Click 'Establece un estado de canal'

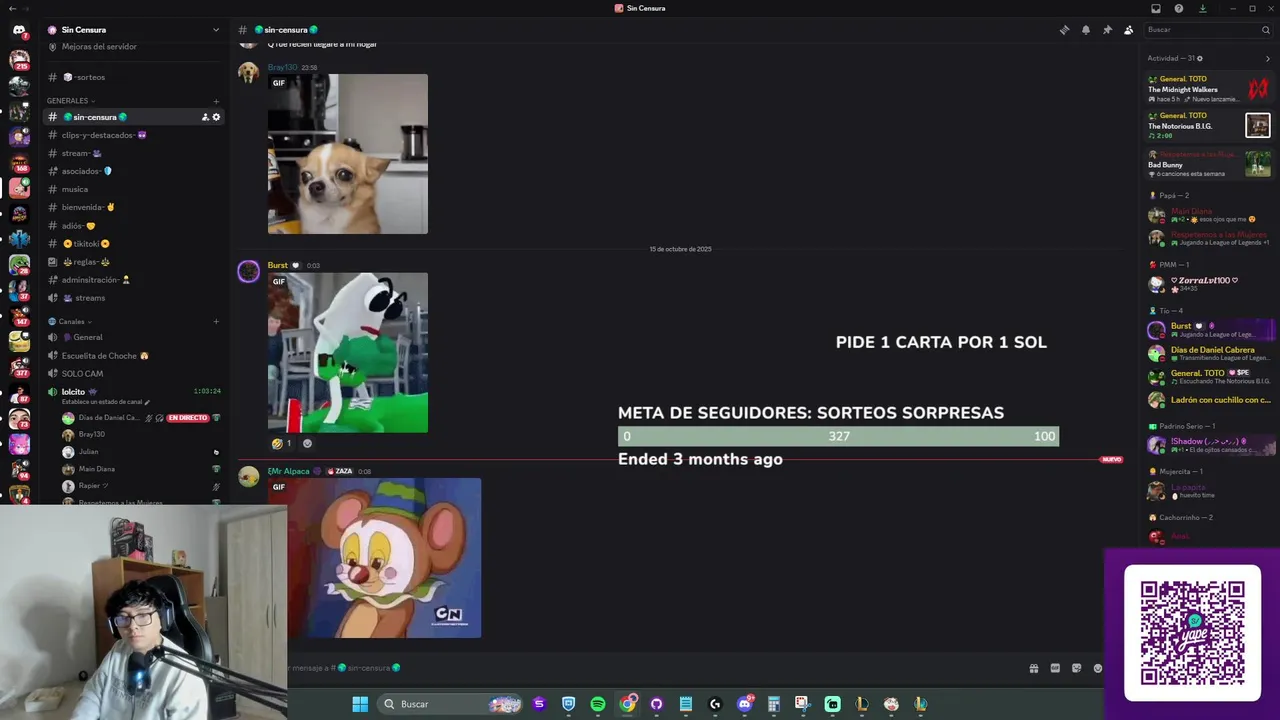[105, 402]
